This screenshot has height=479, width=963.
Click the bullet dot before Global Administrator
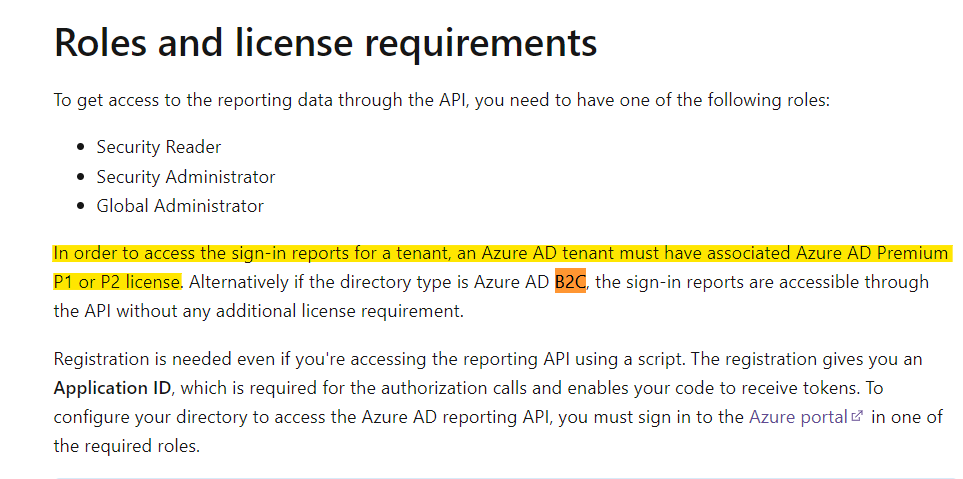coord(81,207)
